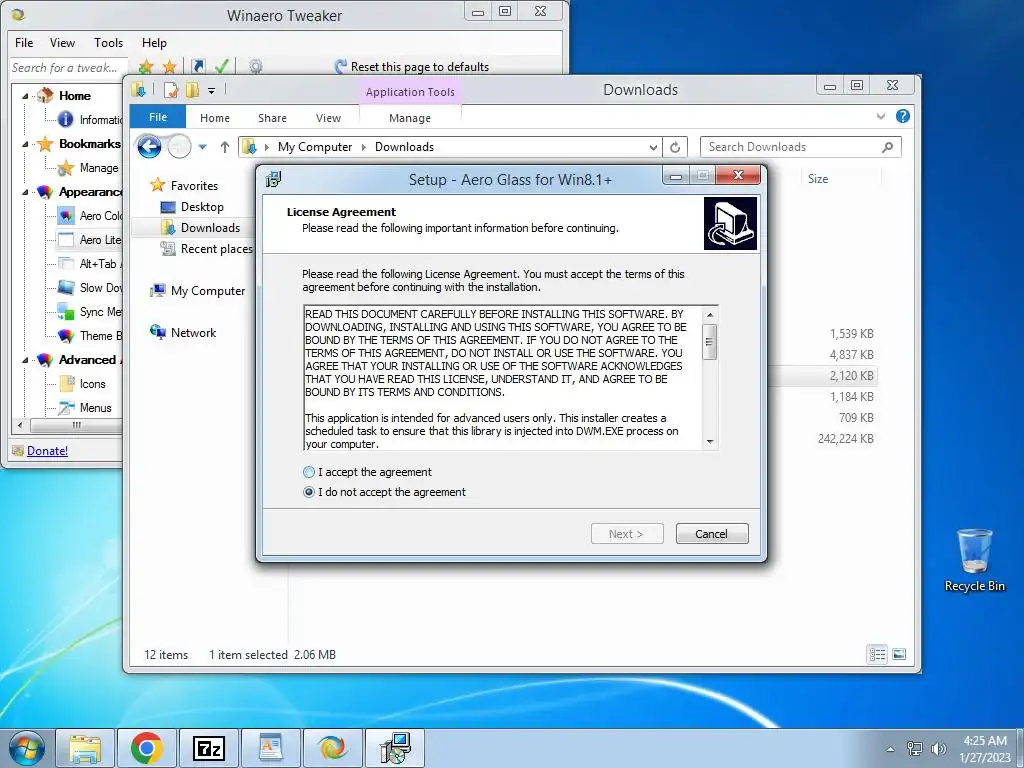
Task: Open recent locations dropdown in Explorer
Action: (202, 147)
